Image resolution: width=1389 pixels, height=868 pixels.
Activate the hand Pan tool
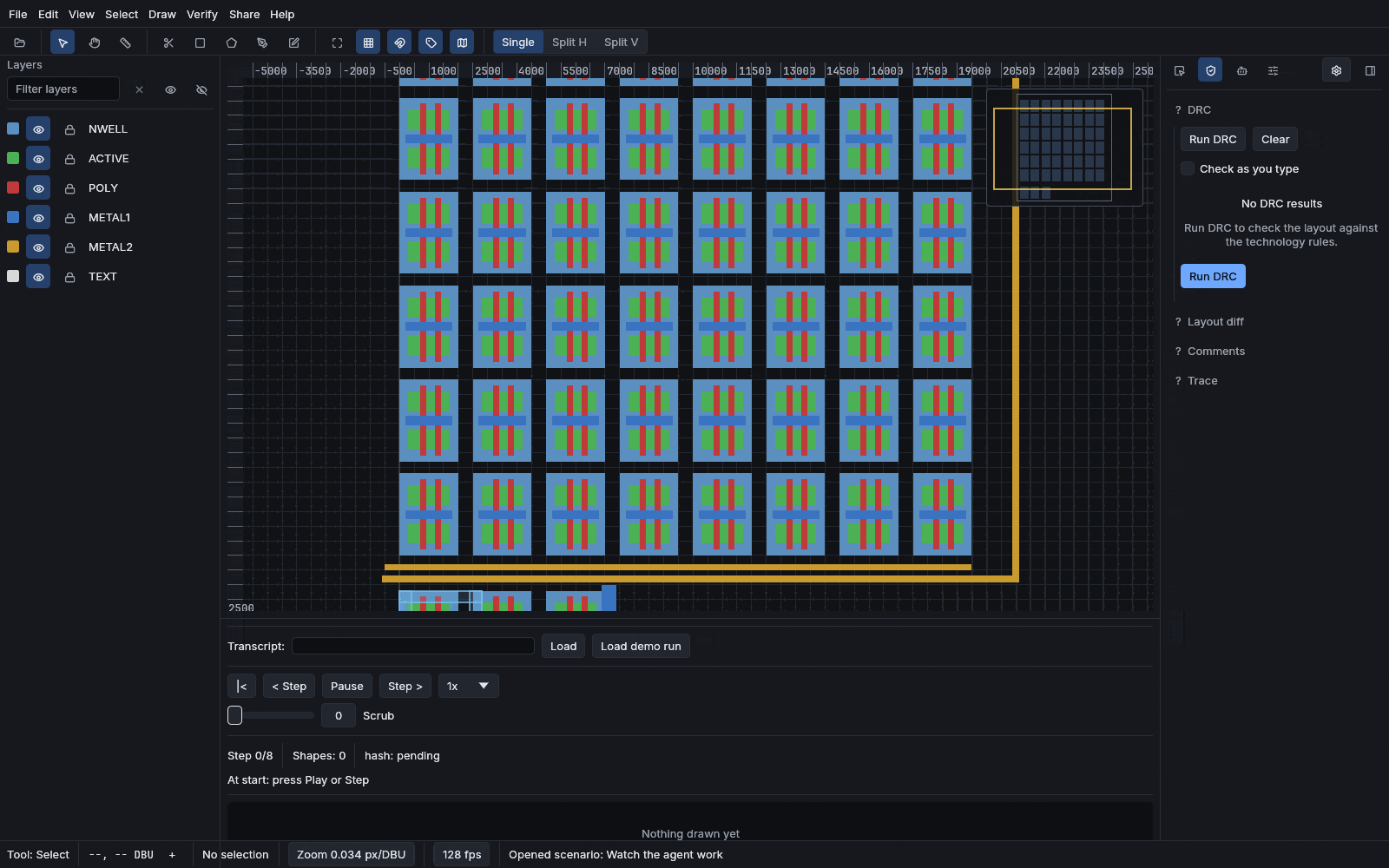94,43
